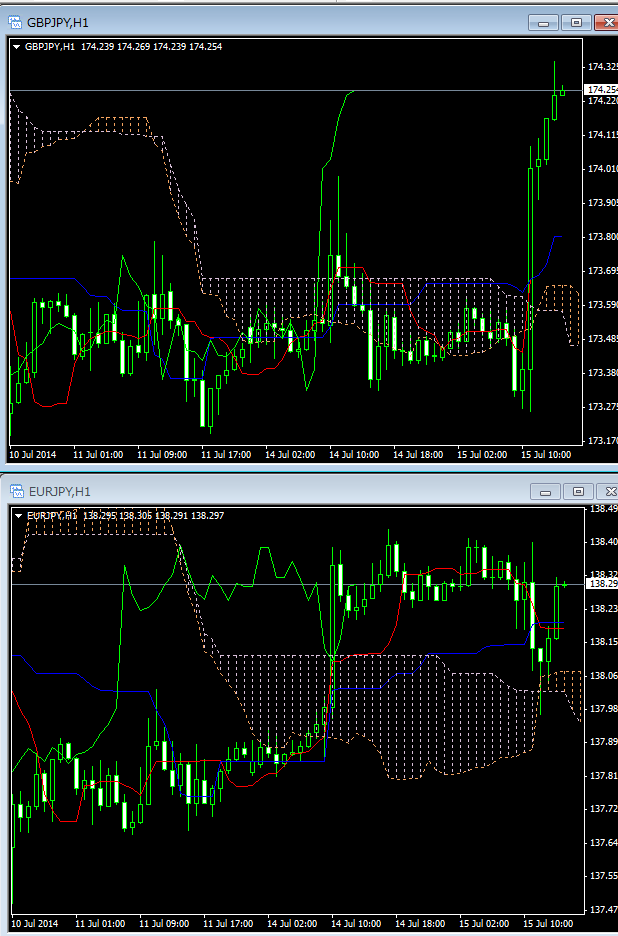Image resolution: width=618 pixels, height=936 pixels.
Task: Minimize the EURJPY,H1 chart window
Action: click(x=545, y=491)
